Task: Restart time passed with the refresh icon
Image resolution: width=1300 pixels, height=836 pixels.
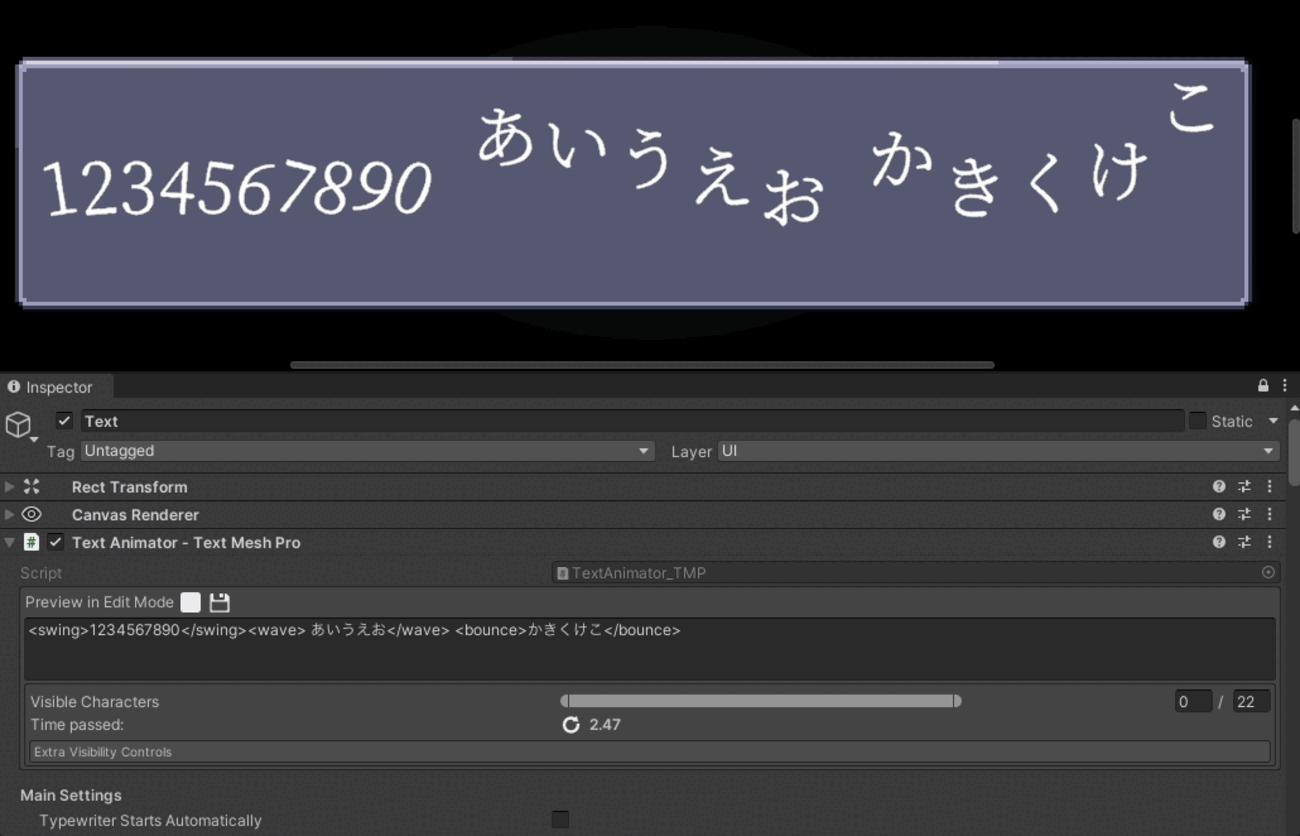Action: pyautogui.click(x=571, y=725)
